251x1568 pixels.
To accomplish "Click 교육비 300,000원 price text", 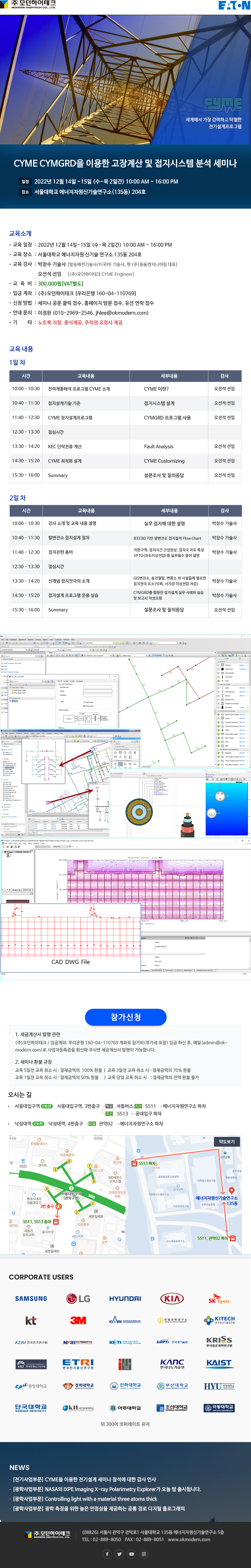I will pos(60,284).
